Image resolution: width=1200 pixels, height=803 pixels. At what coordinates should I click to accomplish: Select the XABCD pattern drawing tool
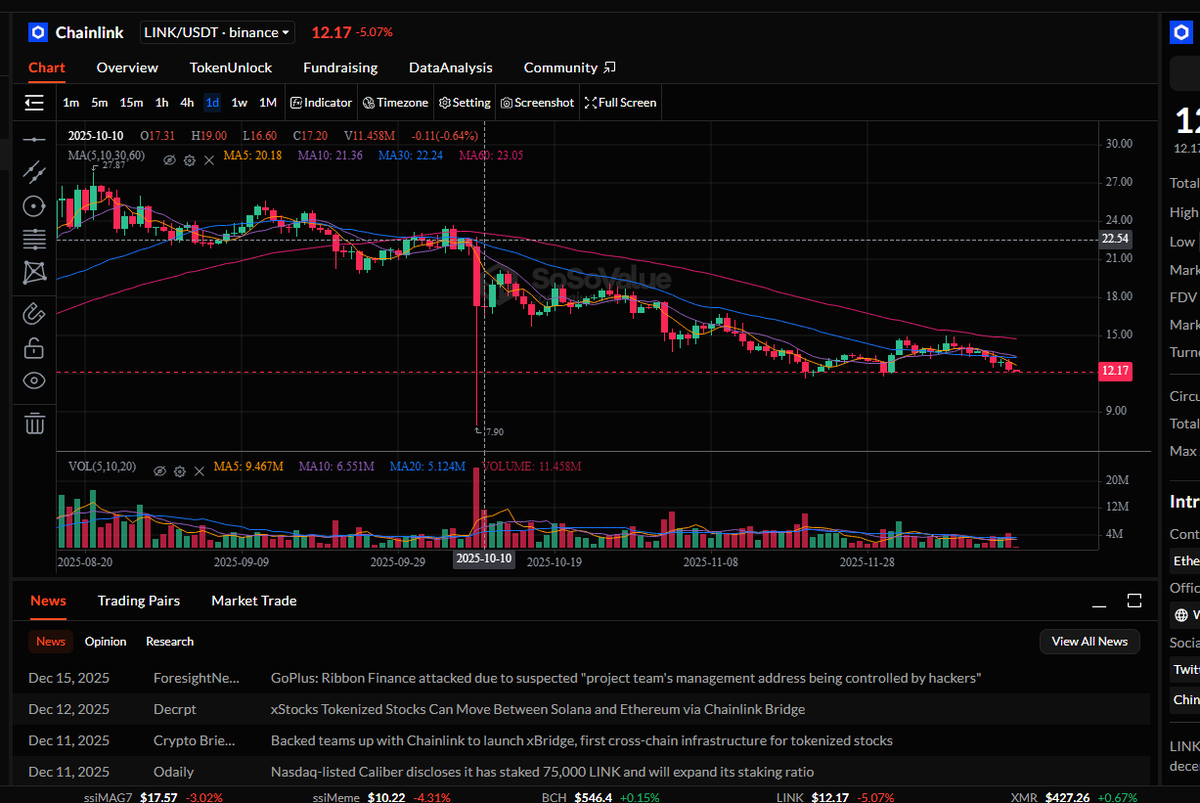[34, 272]
